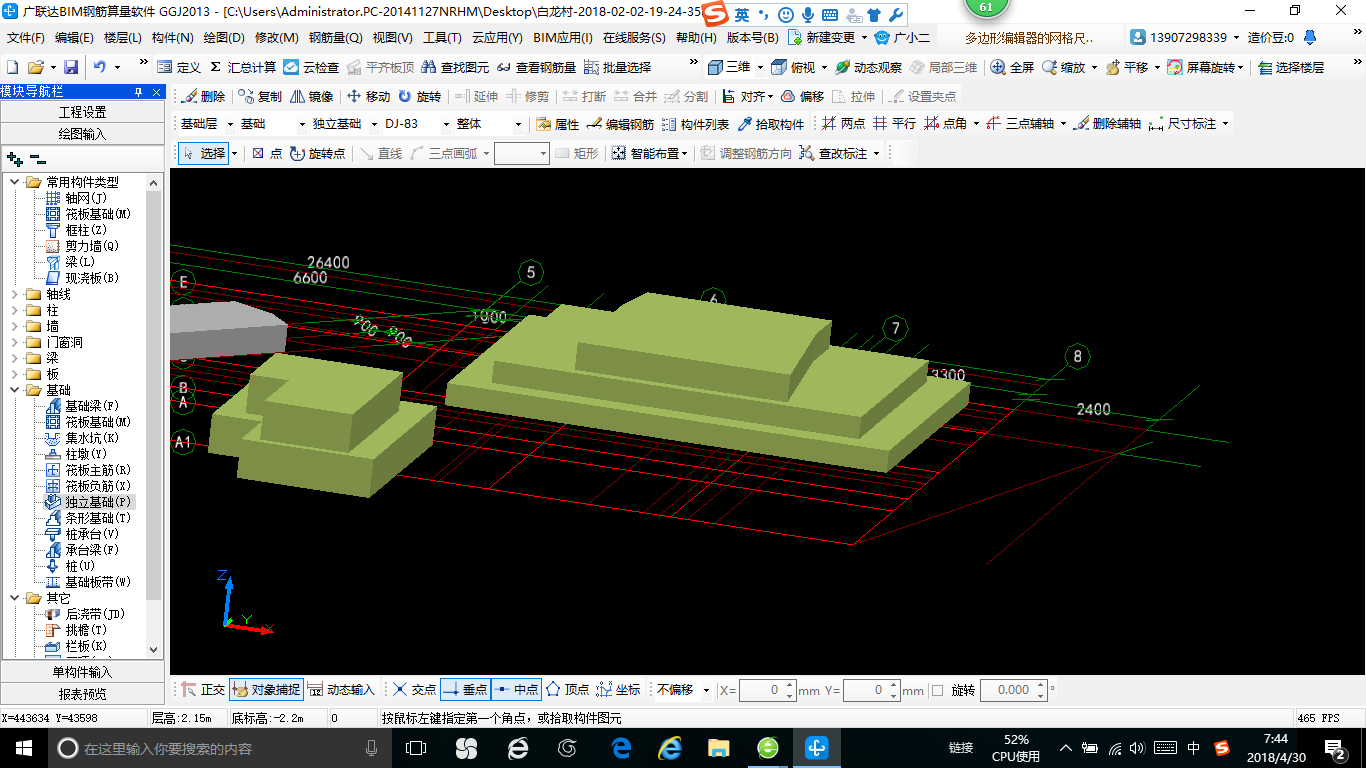Click 单构件输入 button
This screenshot has width=1366, height=768.
coord(83,672)
